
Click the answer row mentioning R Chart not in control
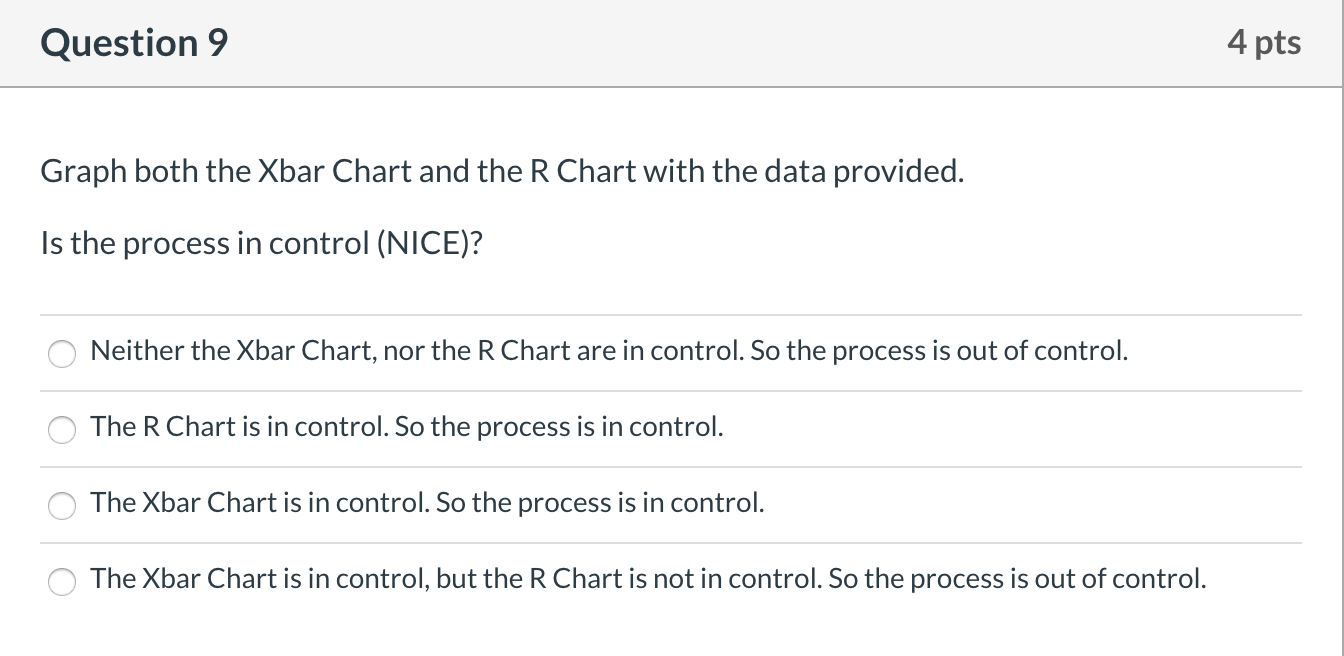(x=647, y=578)
